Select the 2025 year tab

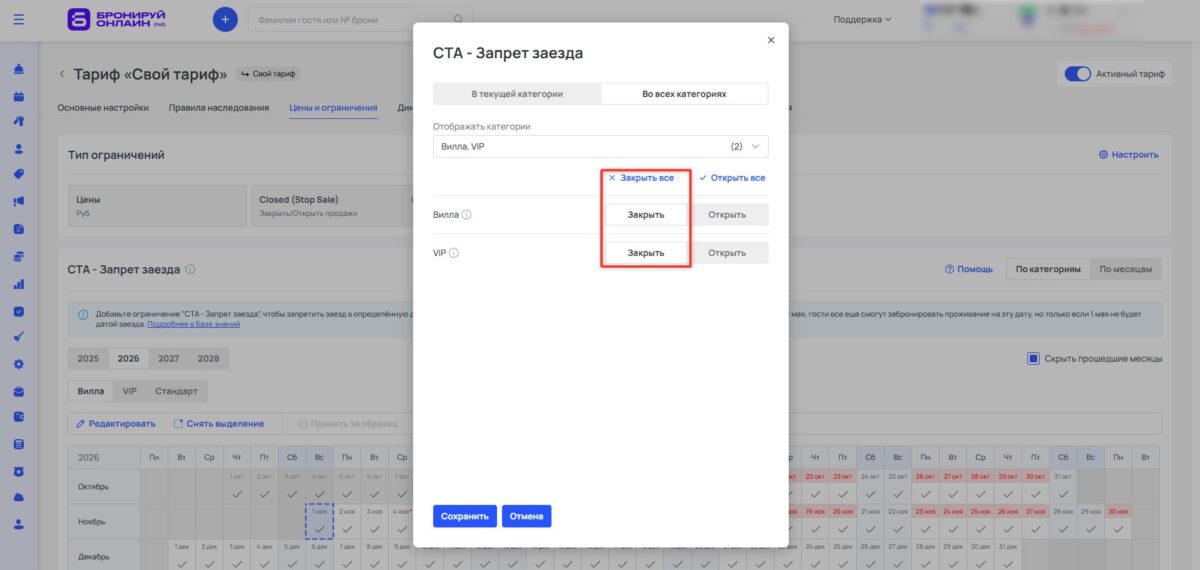[x=88, y=358]
